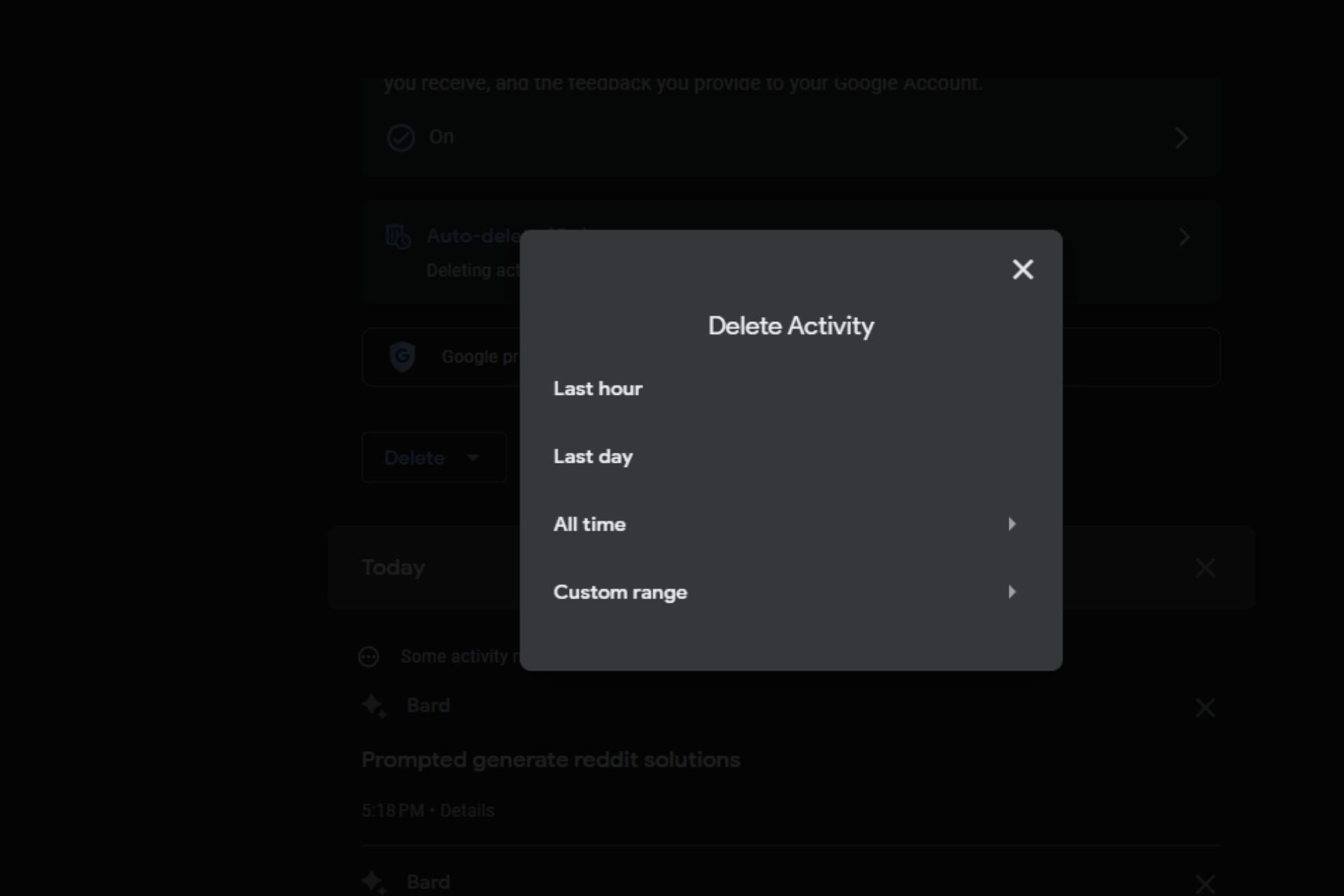The height and width of the screenshot is (896, 1344).
Task: Open the activity On status chevron
Action: [1182, 138]
